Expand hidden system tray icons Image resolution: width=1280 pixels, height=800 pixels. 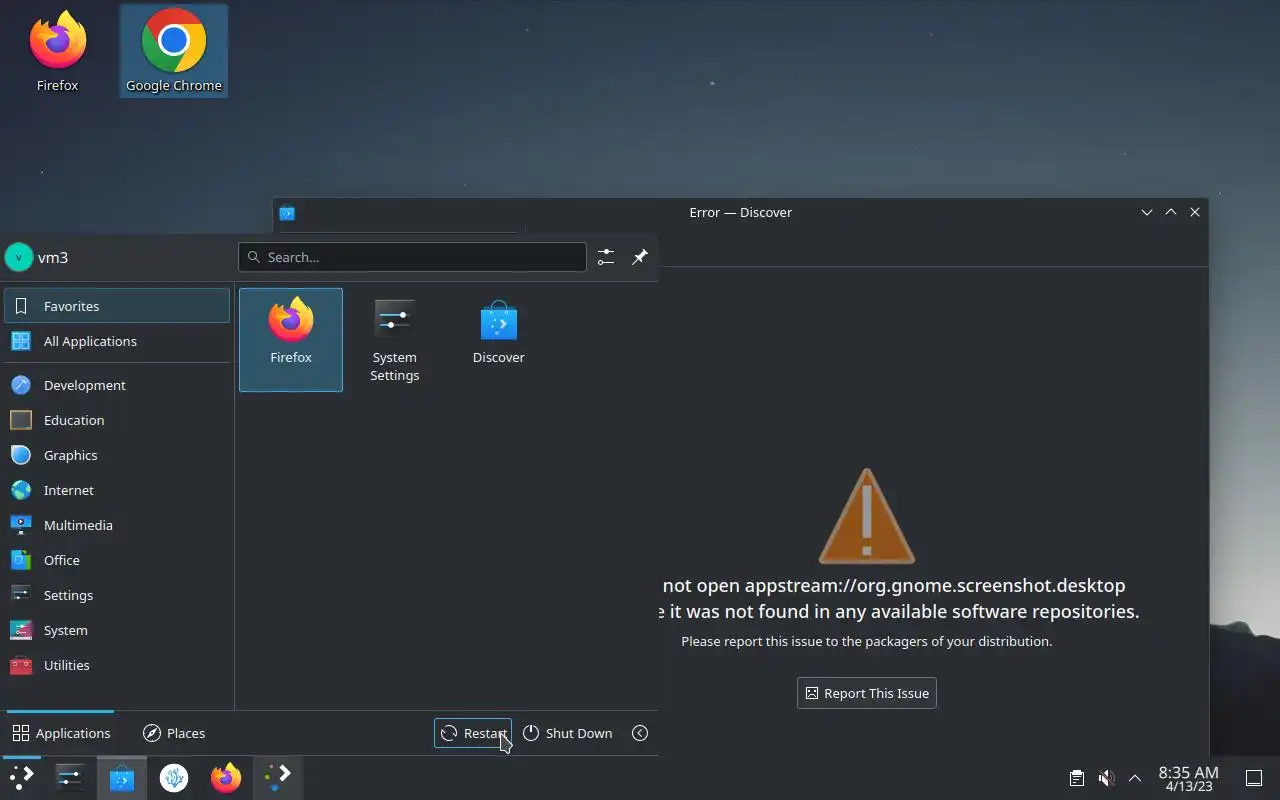pyautogui.click(x=1135, y=778)
